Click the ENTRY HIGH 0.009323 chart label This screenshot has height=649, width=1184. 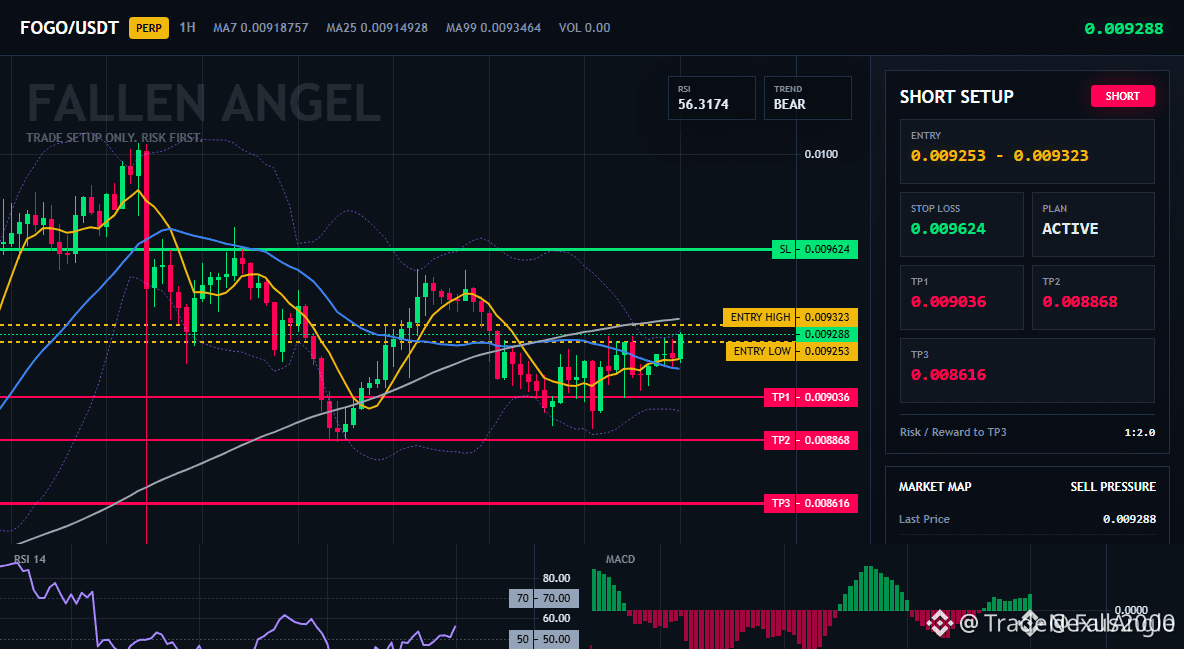790,317
